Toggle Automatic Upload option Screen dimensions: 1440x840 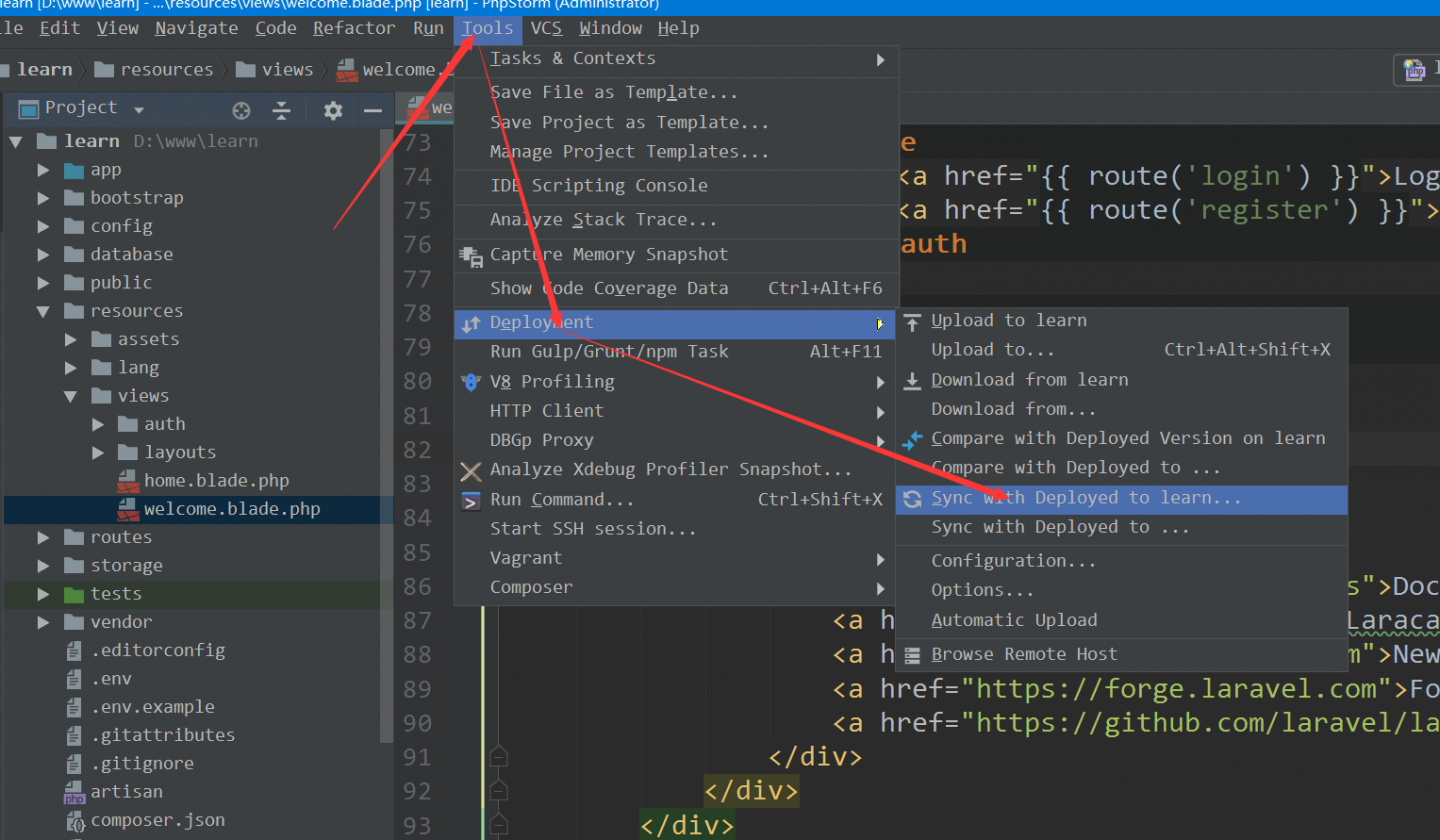[x=1122, y=621]
